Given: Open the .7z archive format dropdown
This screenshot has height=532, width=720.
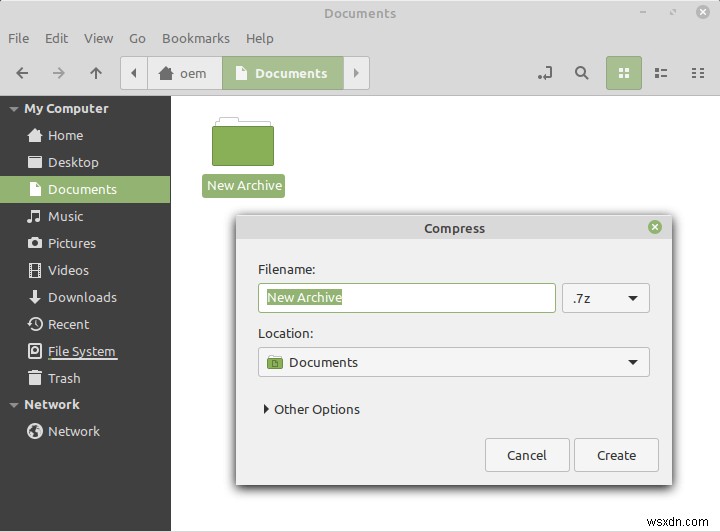Looking at the screenshot, I should click(x=606, y=298).
